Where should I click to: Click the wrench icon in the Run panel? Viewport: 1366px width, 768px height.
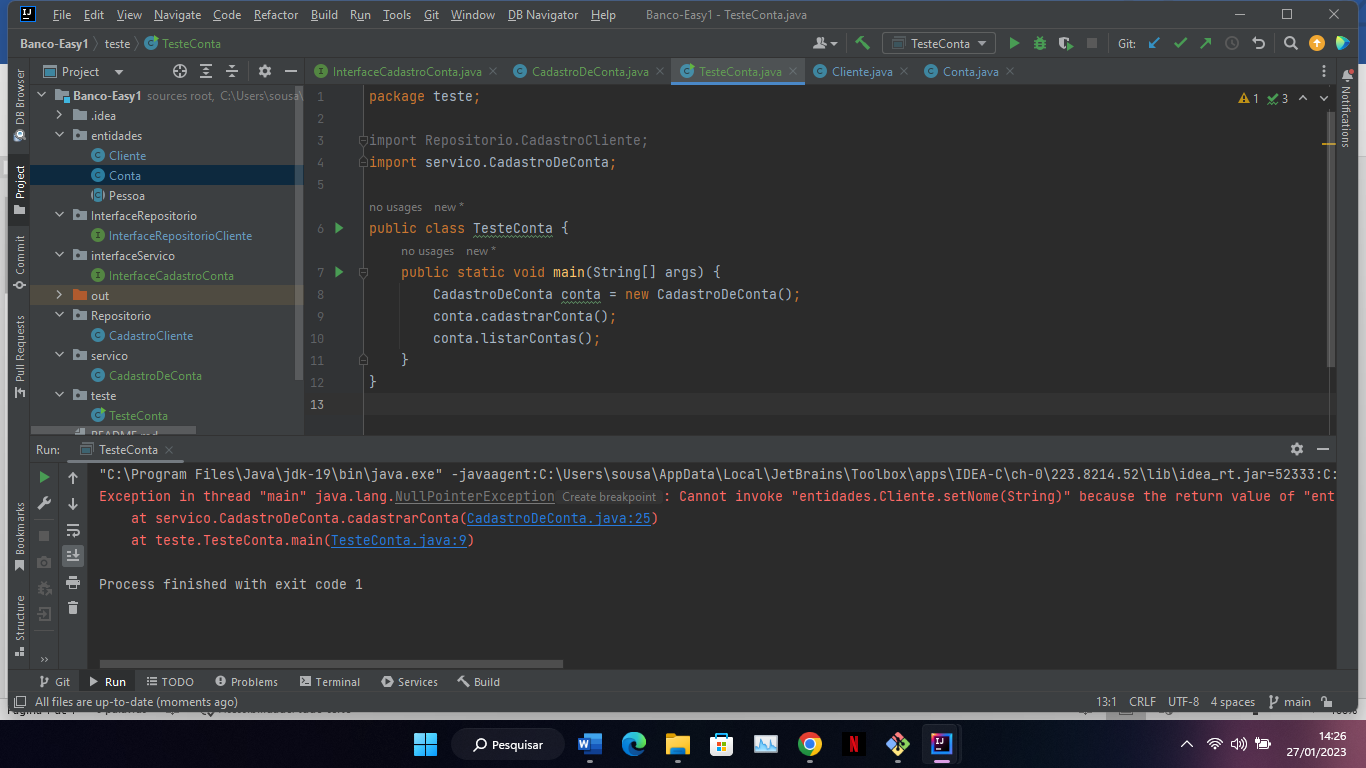(x=44, y=504)
